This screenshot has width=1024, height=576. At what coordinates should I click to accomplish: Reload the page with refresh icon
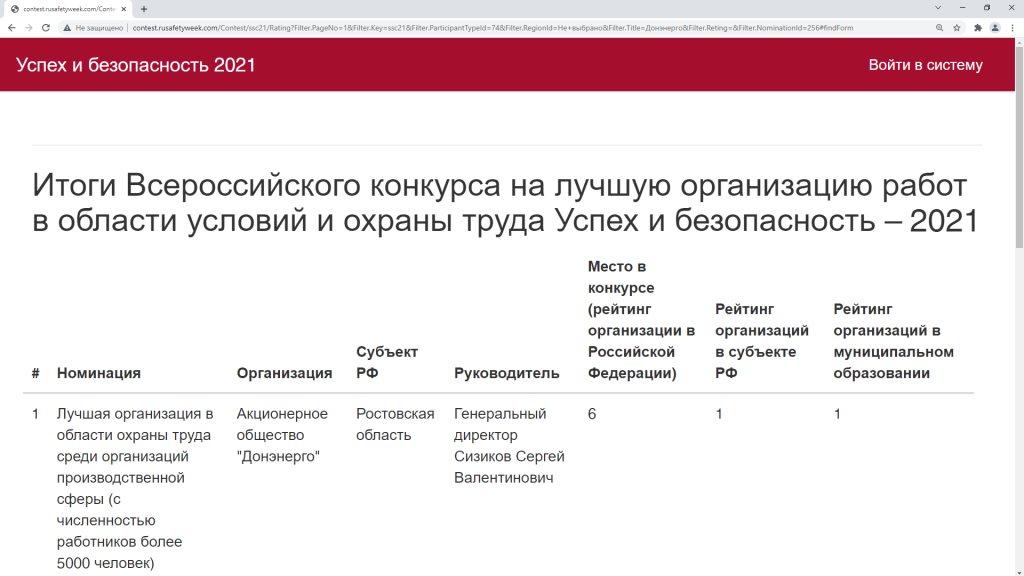(46, 27)
